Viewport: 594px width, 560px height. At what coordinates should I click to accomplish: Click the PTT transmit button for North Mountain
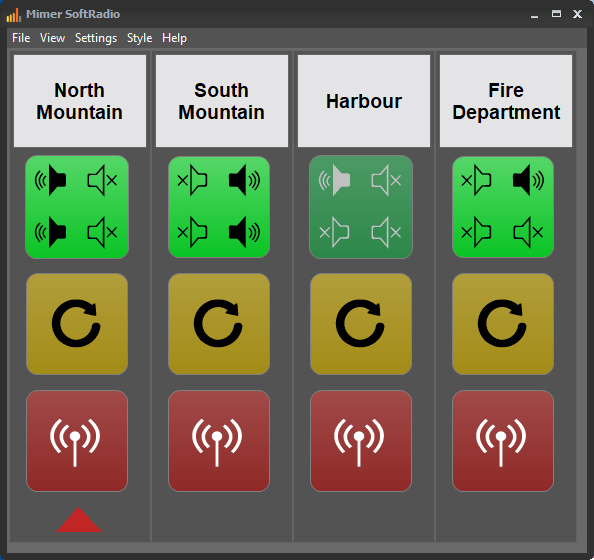(x=77, y=441)
